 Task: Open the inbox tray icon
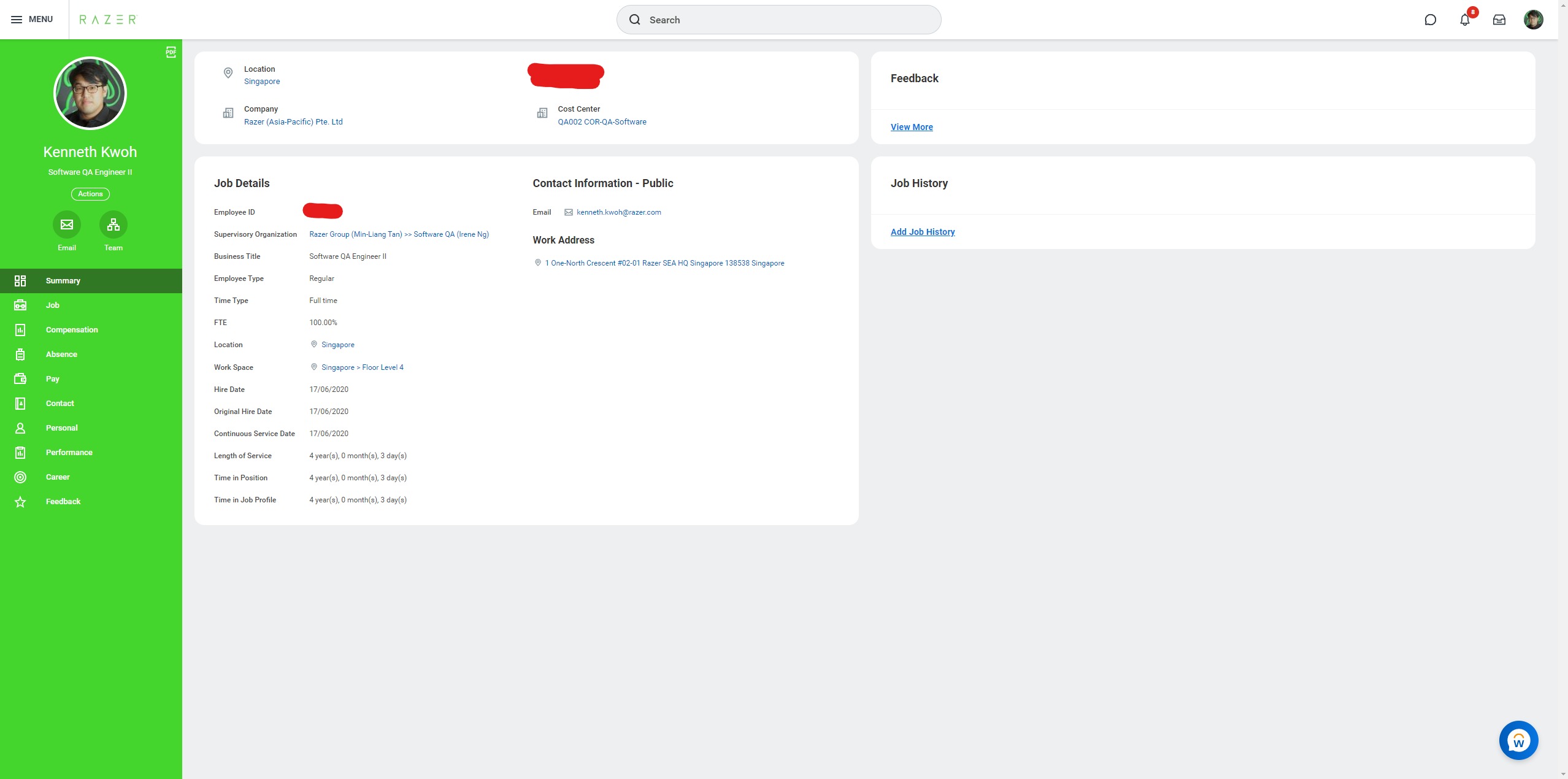pyautogui.click(x=1499, y=20)
